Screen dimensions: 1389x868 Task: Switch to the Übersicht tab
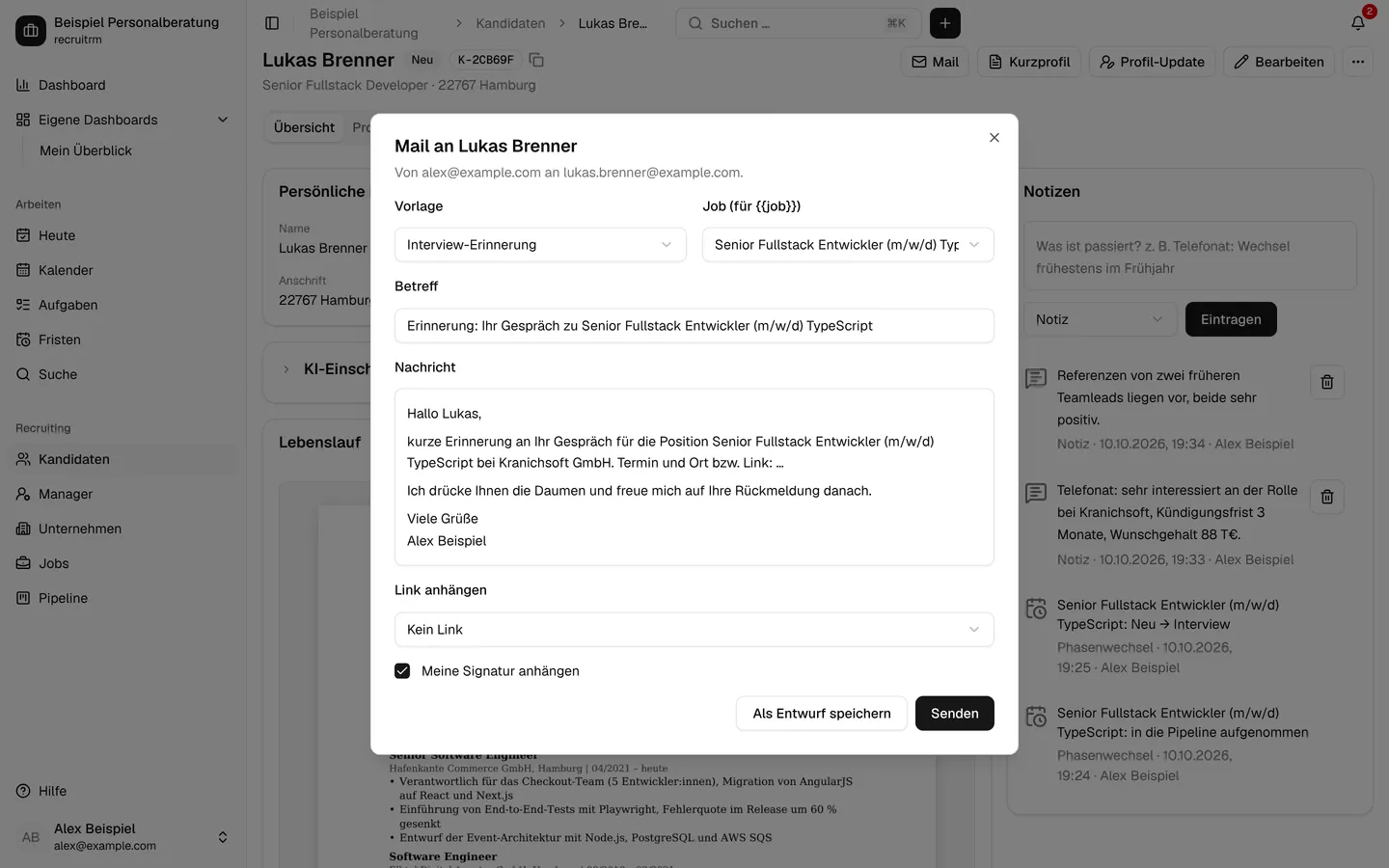(x=304, y=127)
